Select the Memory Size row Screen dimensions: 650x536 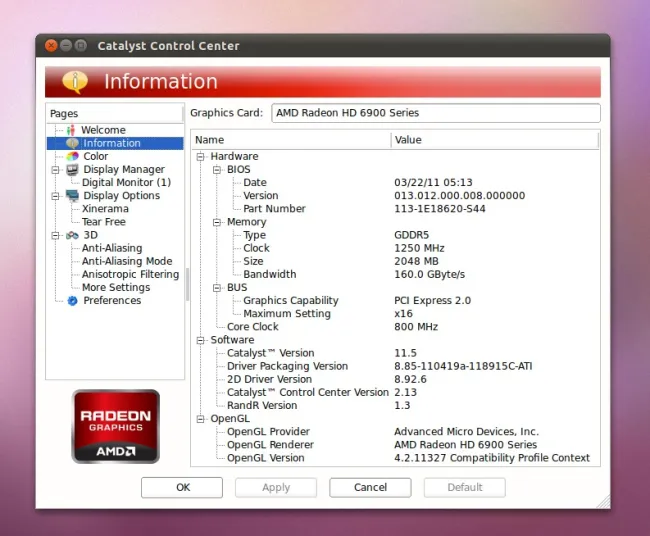pos(395,261)
